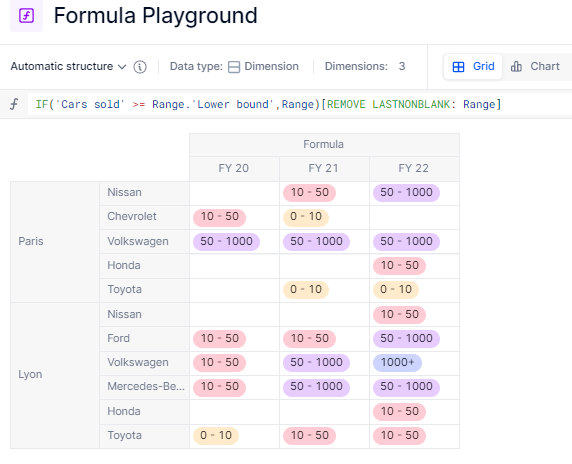Click the italic f formula bar icon
Image resolution: width=572 pixels, height=464 pixels.
(x=14, y=104)
